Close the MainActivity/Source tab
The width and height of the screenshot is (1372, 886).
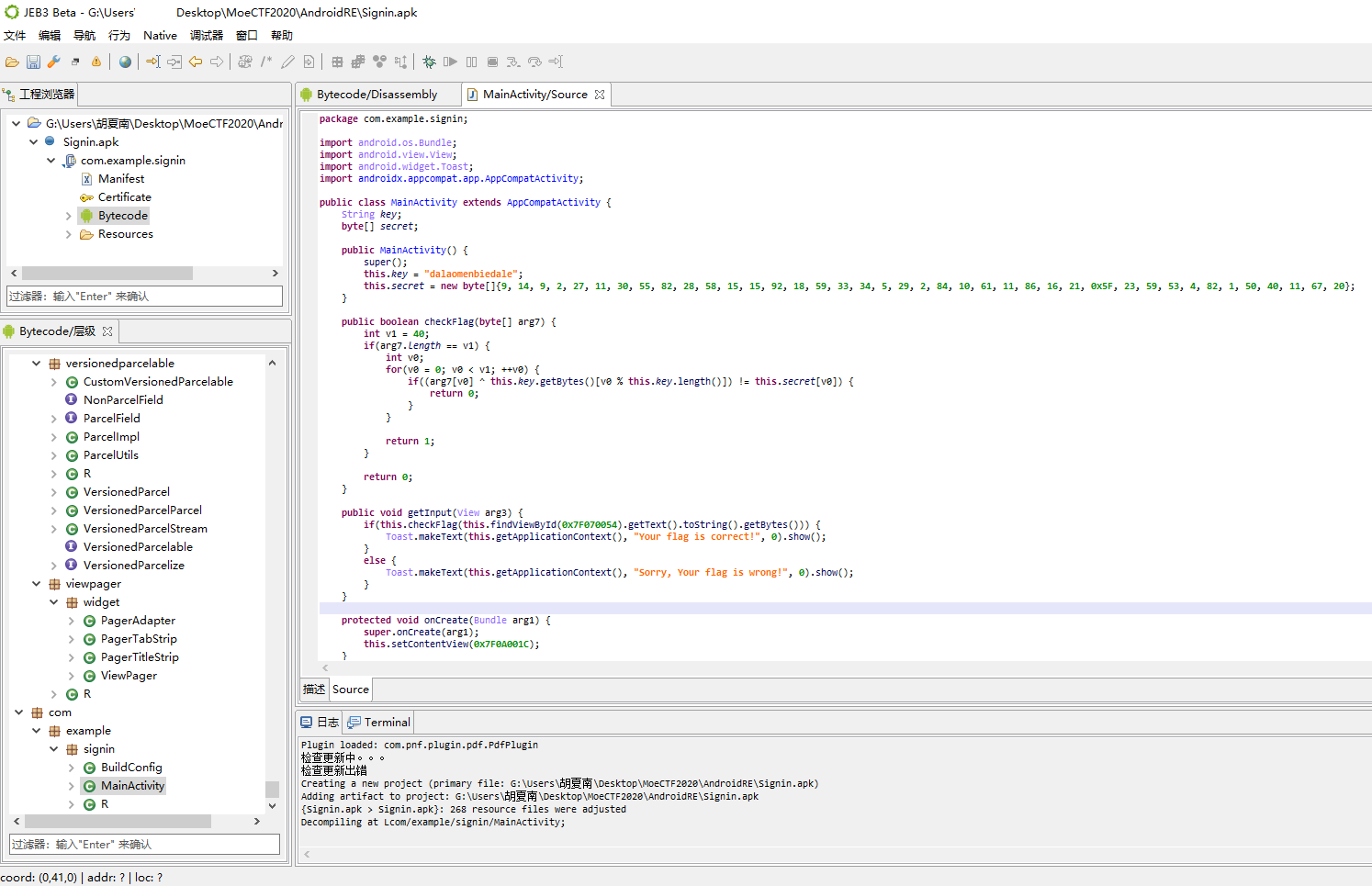pyautogui.click(x=600, y=95)
